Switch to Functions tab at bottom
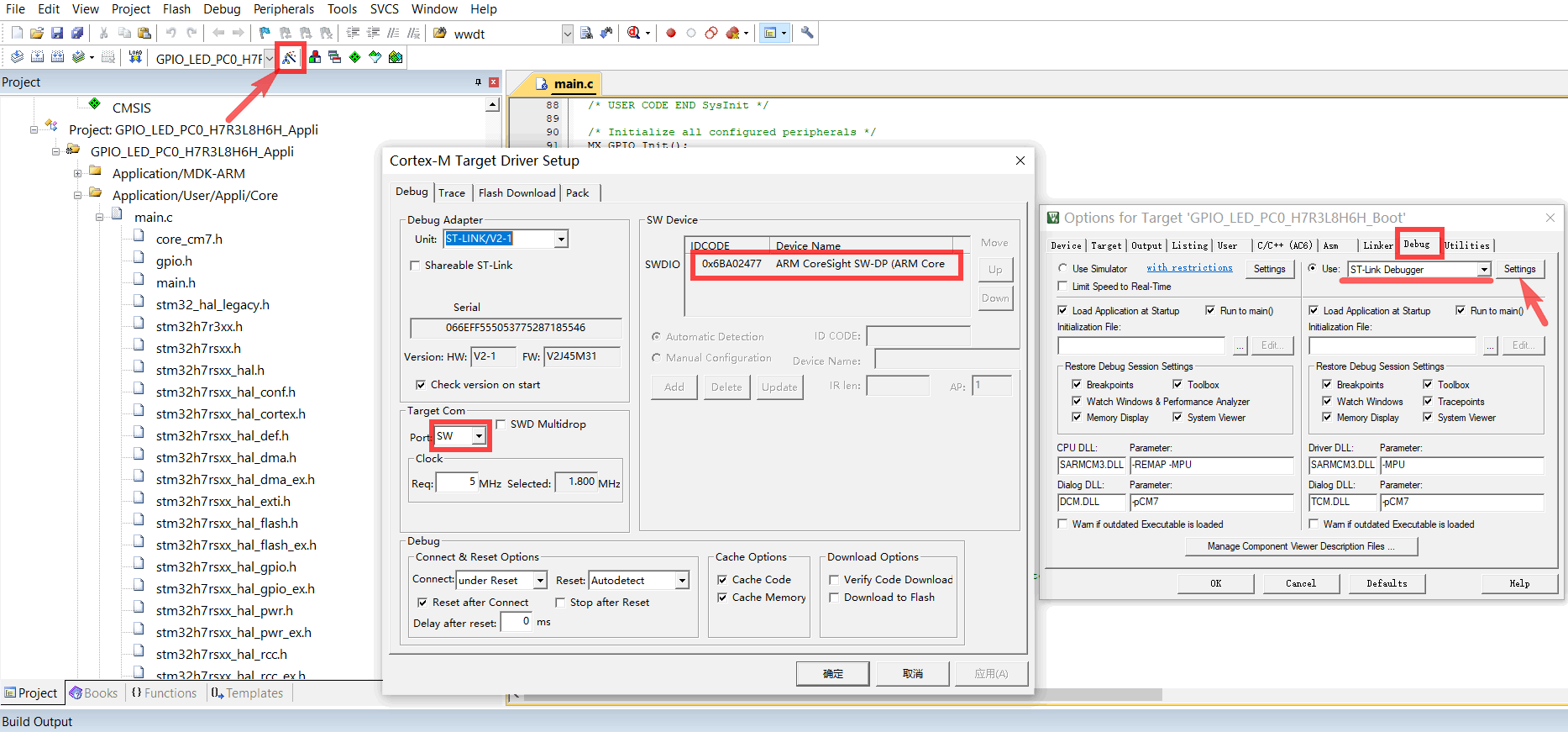The width and height of the screenshot is (1568, 732). click(x=164, y=693)
